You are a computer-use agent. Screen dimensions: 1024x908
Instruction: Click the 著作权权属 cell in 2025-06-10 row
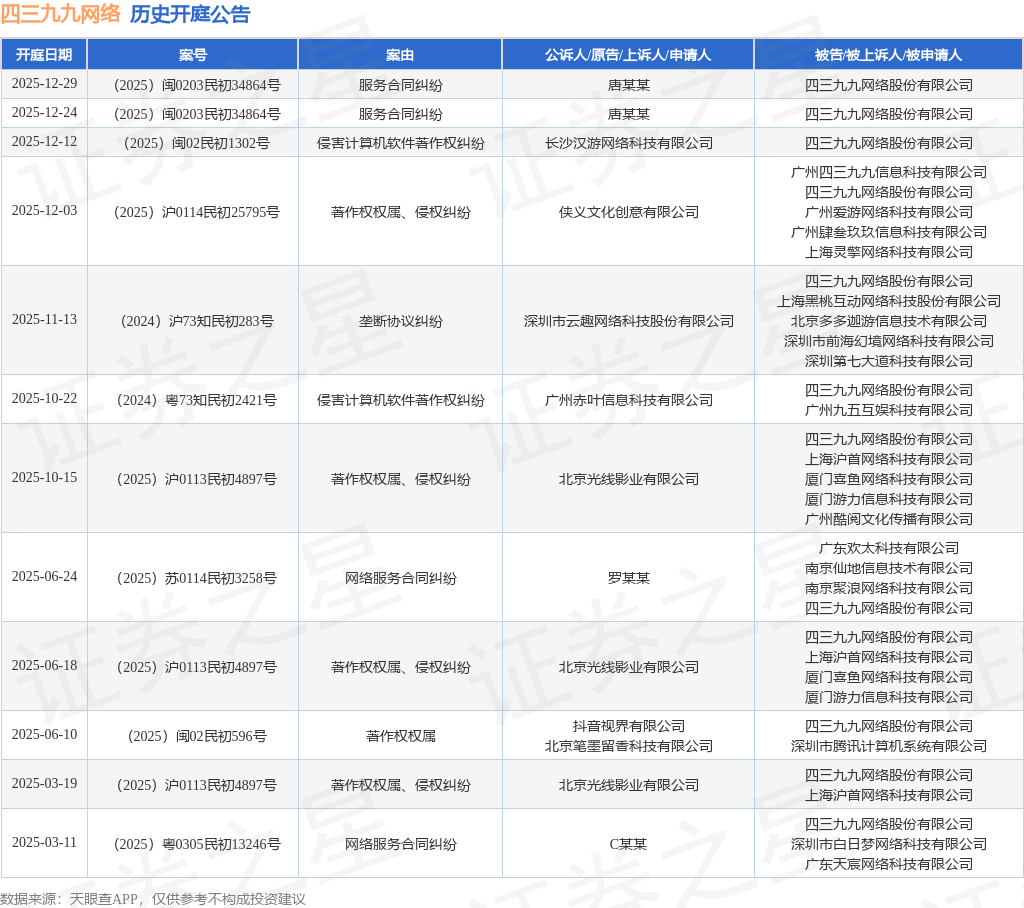[400, 736]
